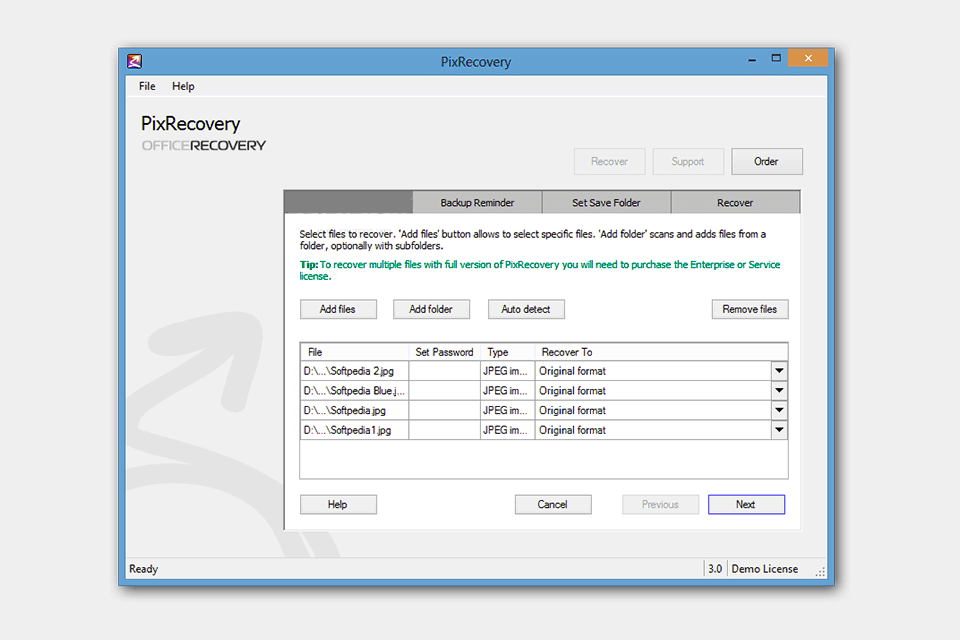
Task: Click Demo License in the status bar
Action: click(764, 568)
